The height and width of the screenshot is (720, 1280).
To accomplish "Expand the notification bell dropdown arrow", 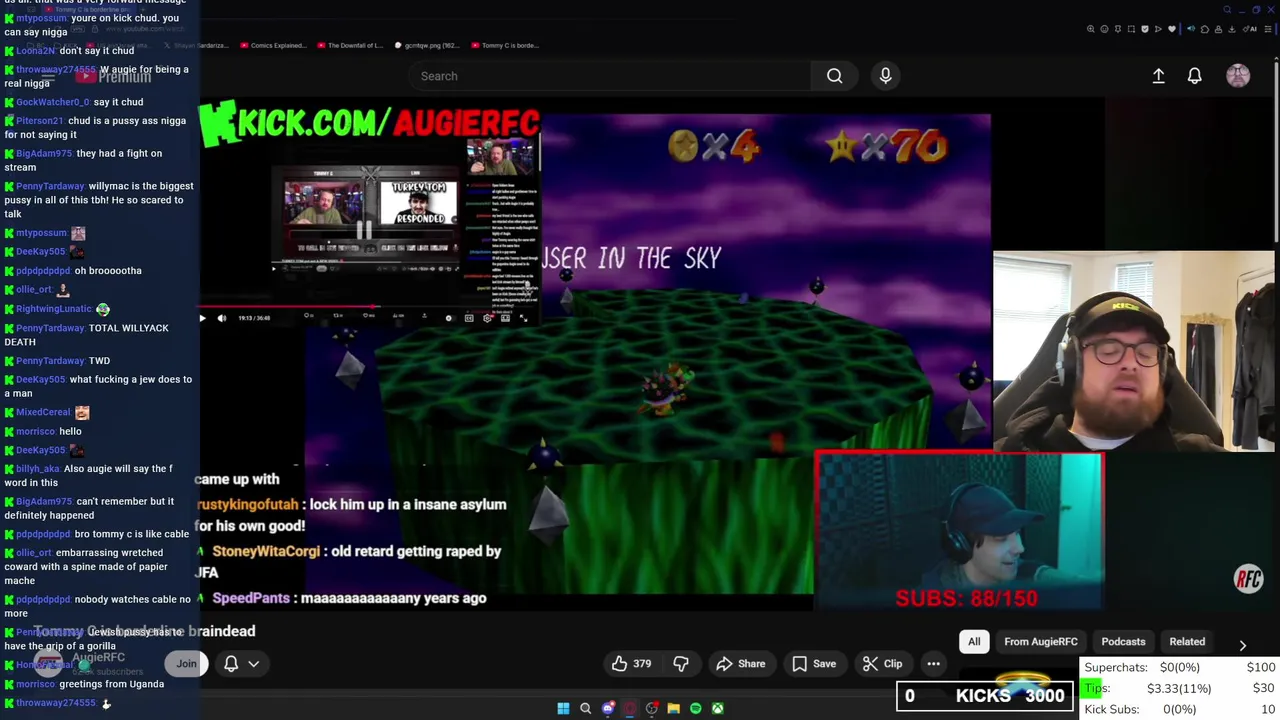I will [254, 664].
